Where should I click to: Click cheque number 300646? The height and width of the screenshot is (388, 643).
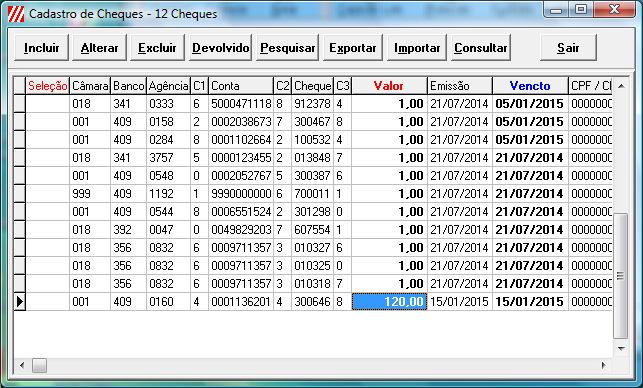click(x=312, y=302)
